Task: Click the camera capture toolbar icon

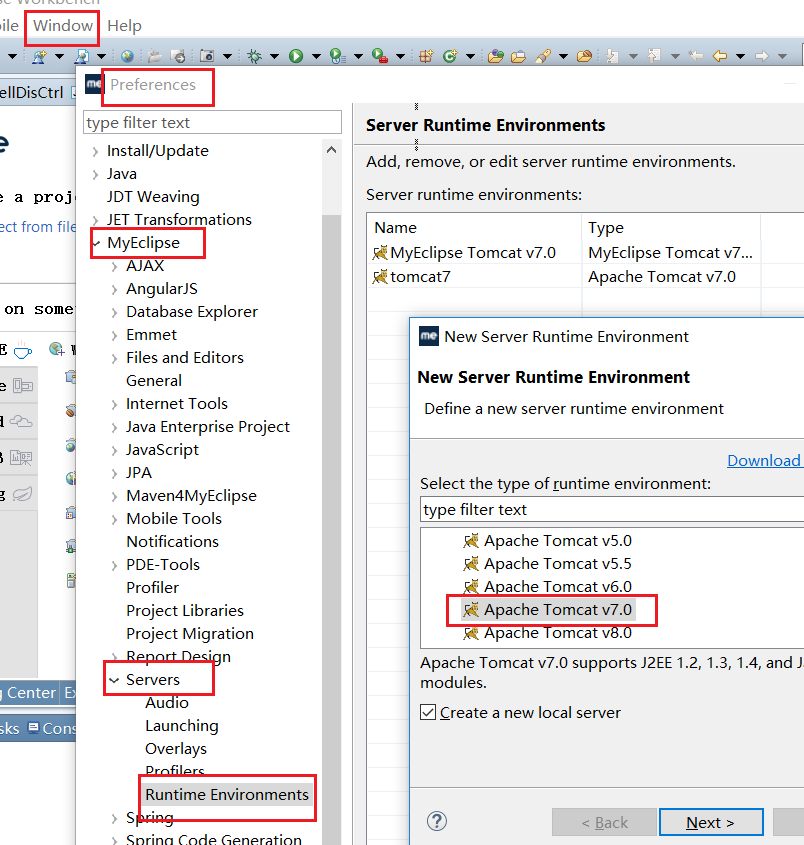Action: pyautogui.click(x=207, y=56)
